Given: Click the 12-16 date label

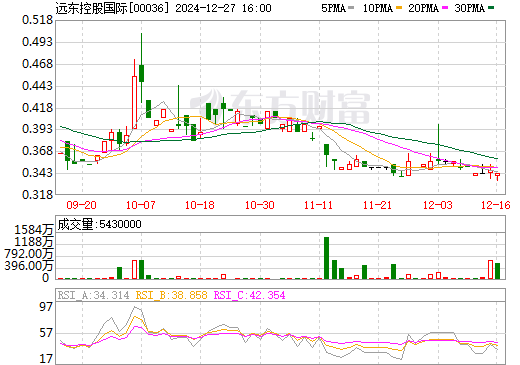Looking at the screenshot, I should [496, 205].
